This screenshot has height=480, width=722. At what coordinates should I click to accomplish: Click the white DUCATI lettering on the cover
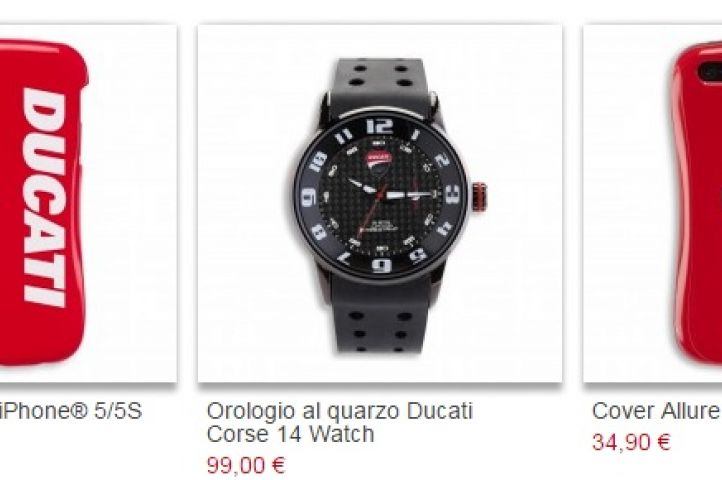point(45,197)
